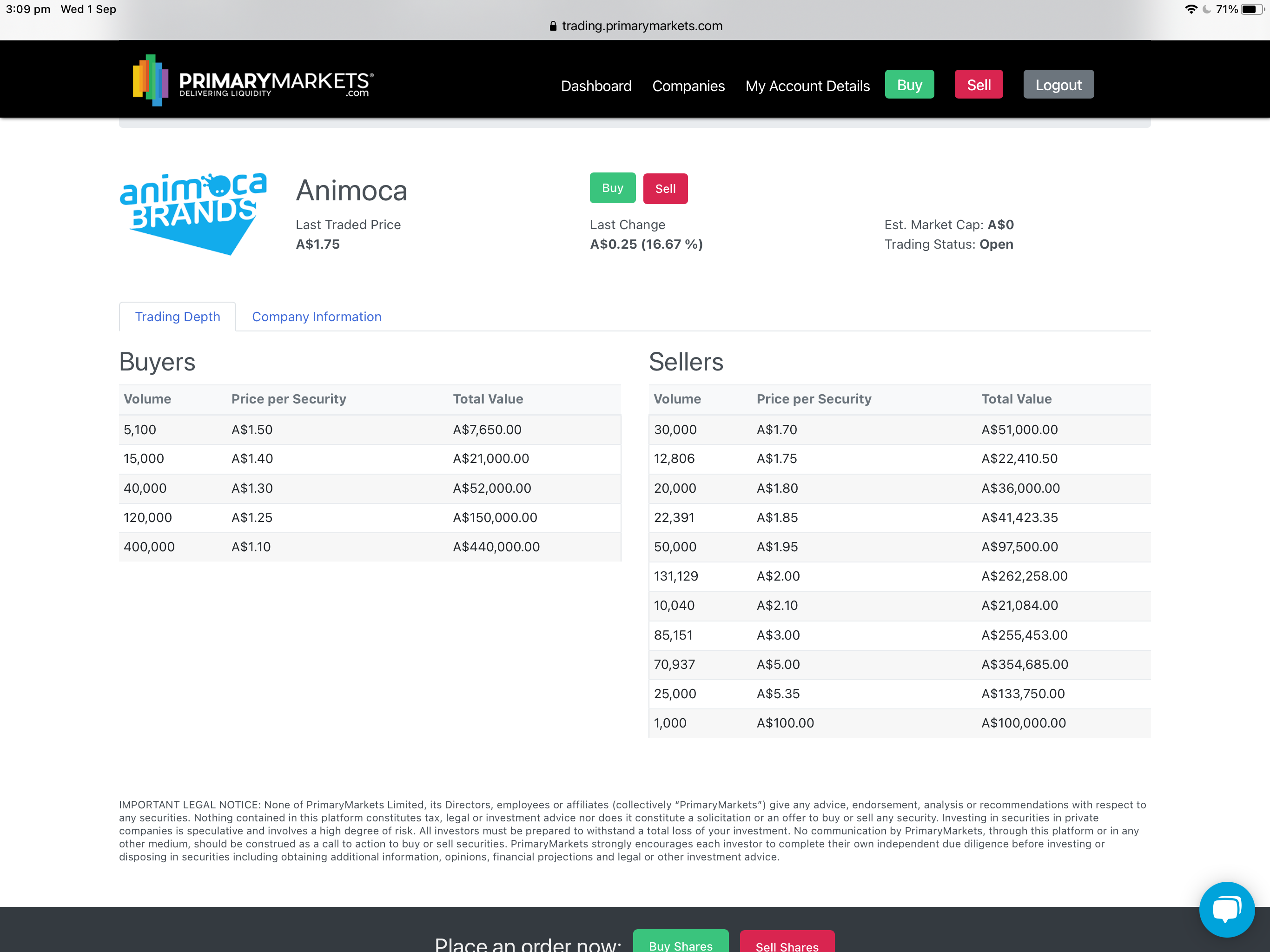Select buyer price A$1.40

click(252, 458)
